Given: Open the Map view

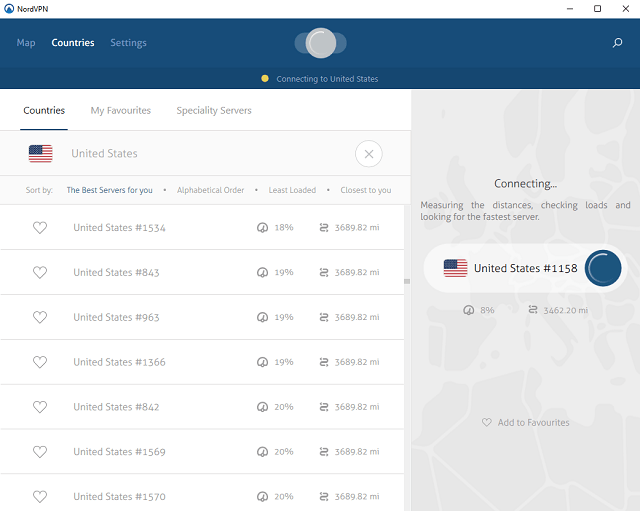Looking at the screenshot, I should click(26, 43).
